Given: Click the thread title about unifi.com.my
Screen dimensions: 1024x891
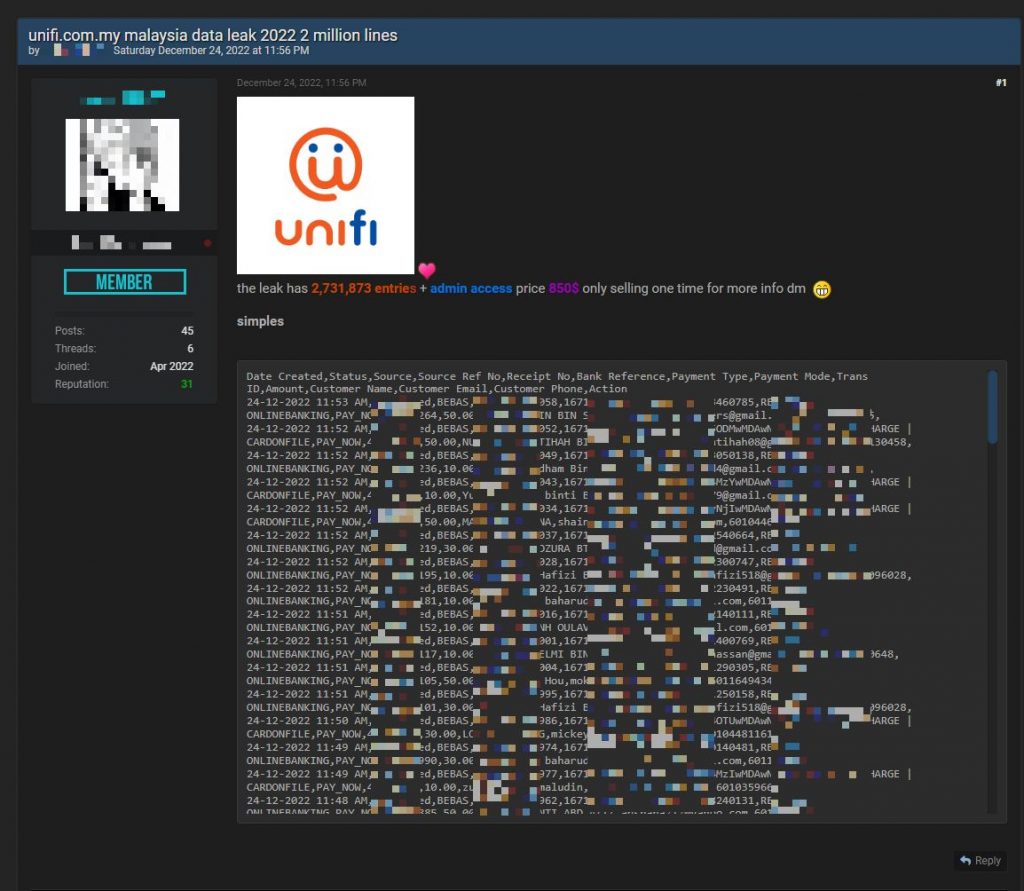Looking at the screenshot, I should point(213,35).
